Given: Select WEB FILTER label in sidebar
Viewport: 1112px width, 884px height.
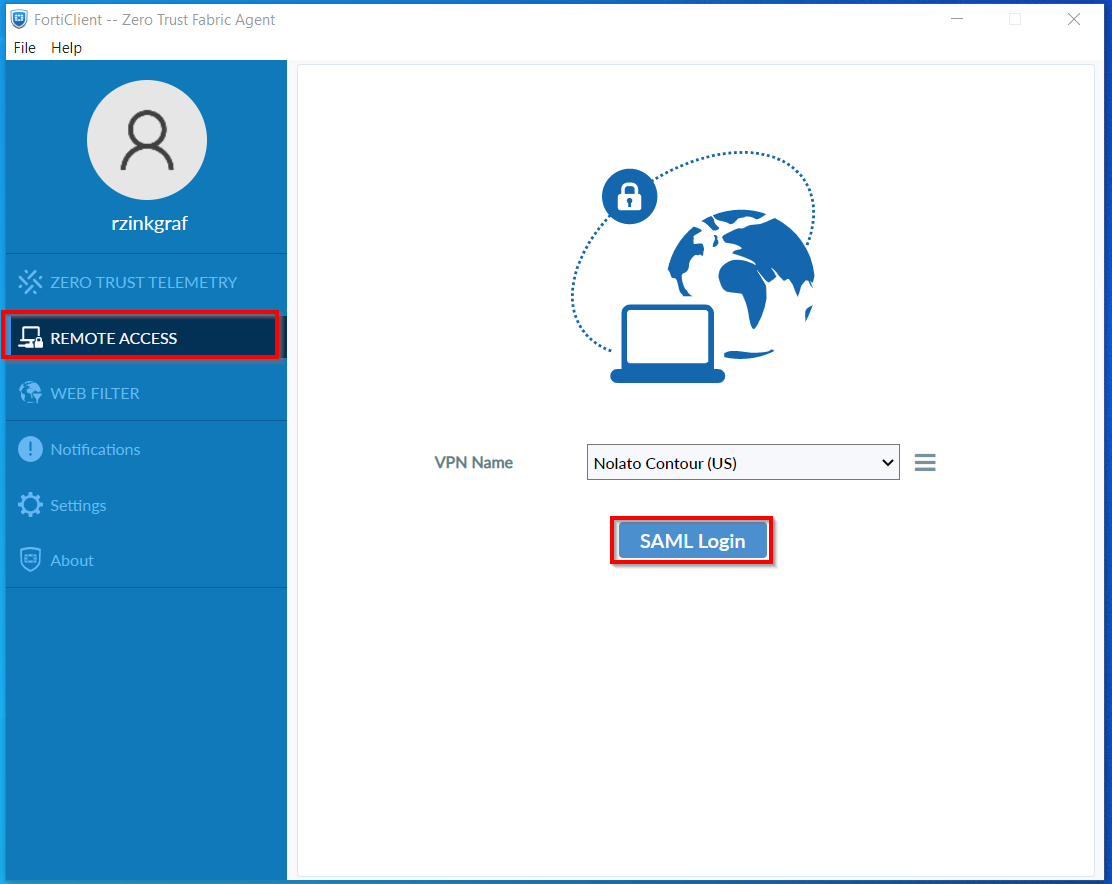Looking at the screenshot, I should 95,393.
